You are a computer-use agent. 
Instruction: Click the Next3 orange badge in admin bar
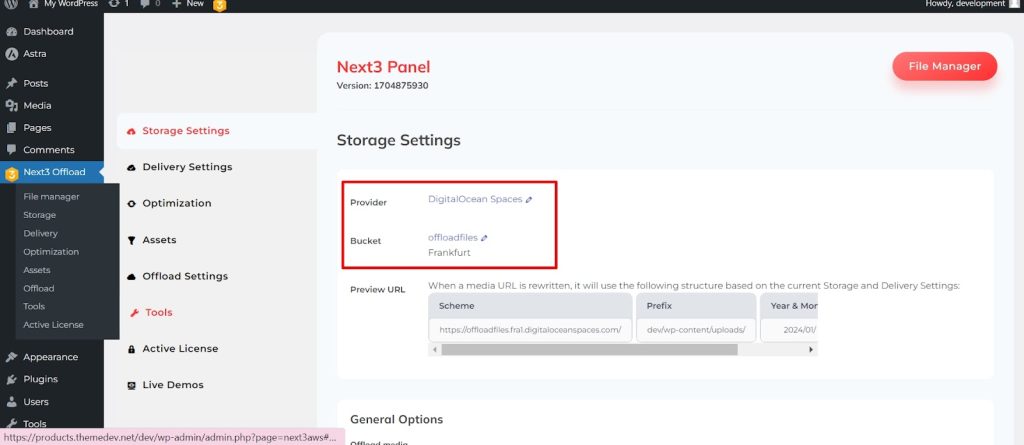(x=220, y=5)
